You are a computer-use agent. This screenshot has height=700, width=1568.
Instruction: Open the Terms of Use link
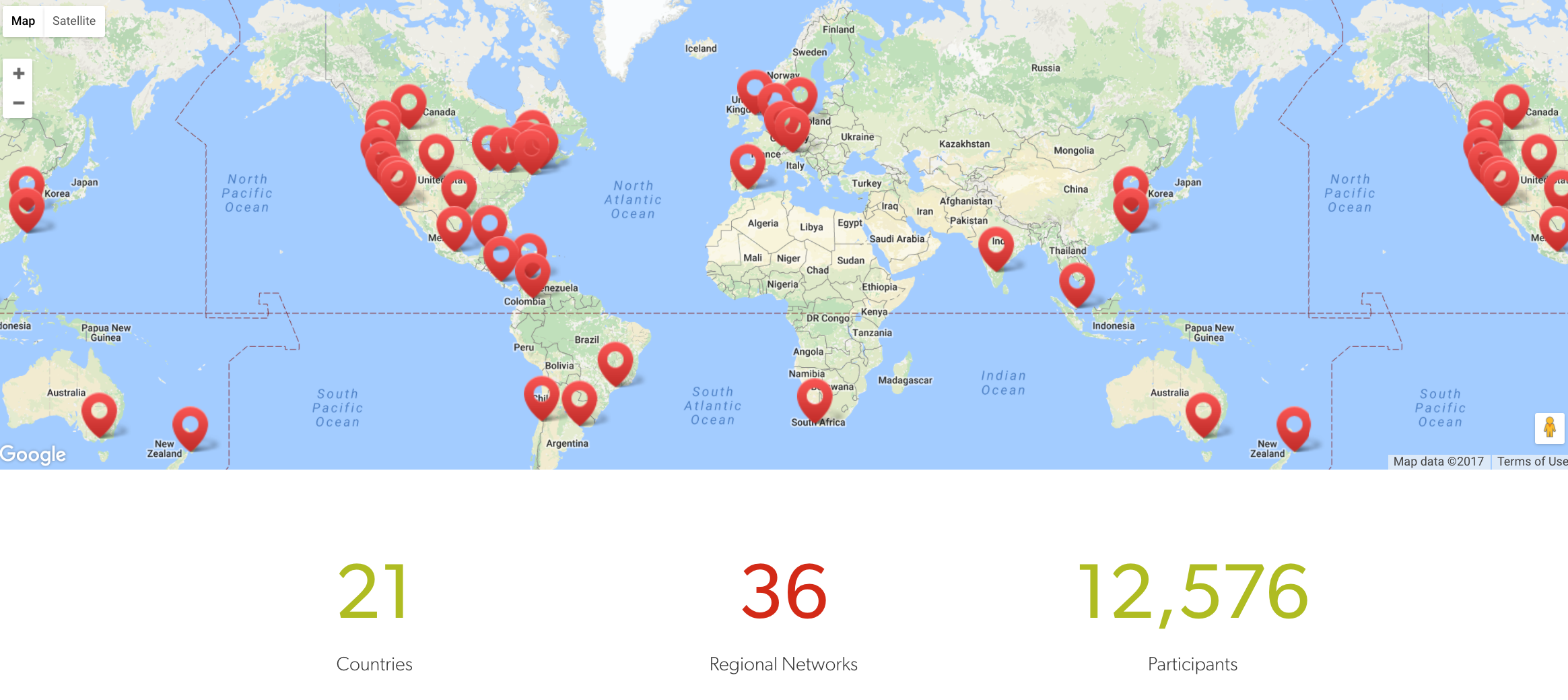[1532, 462]
